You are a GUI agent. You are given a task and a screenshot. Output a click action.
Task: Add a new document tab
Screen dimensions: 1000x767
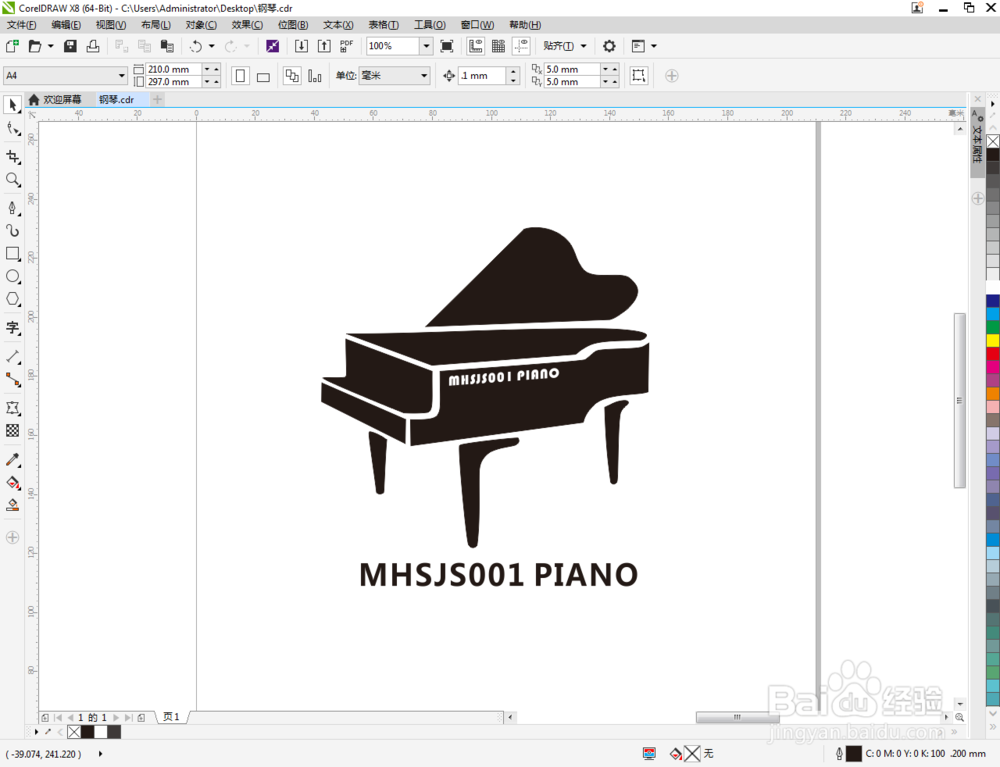[x=158, y=99]
